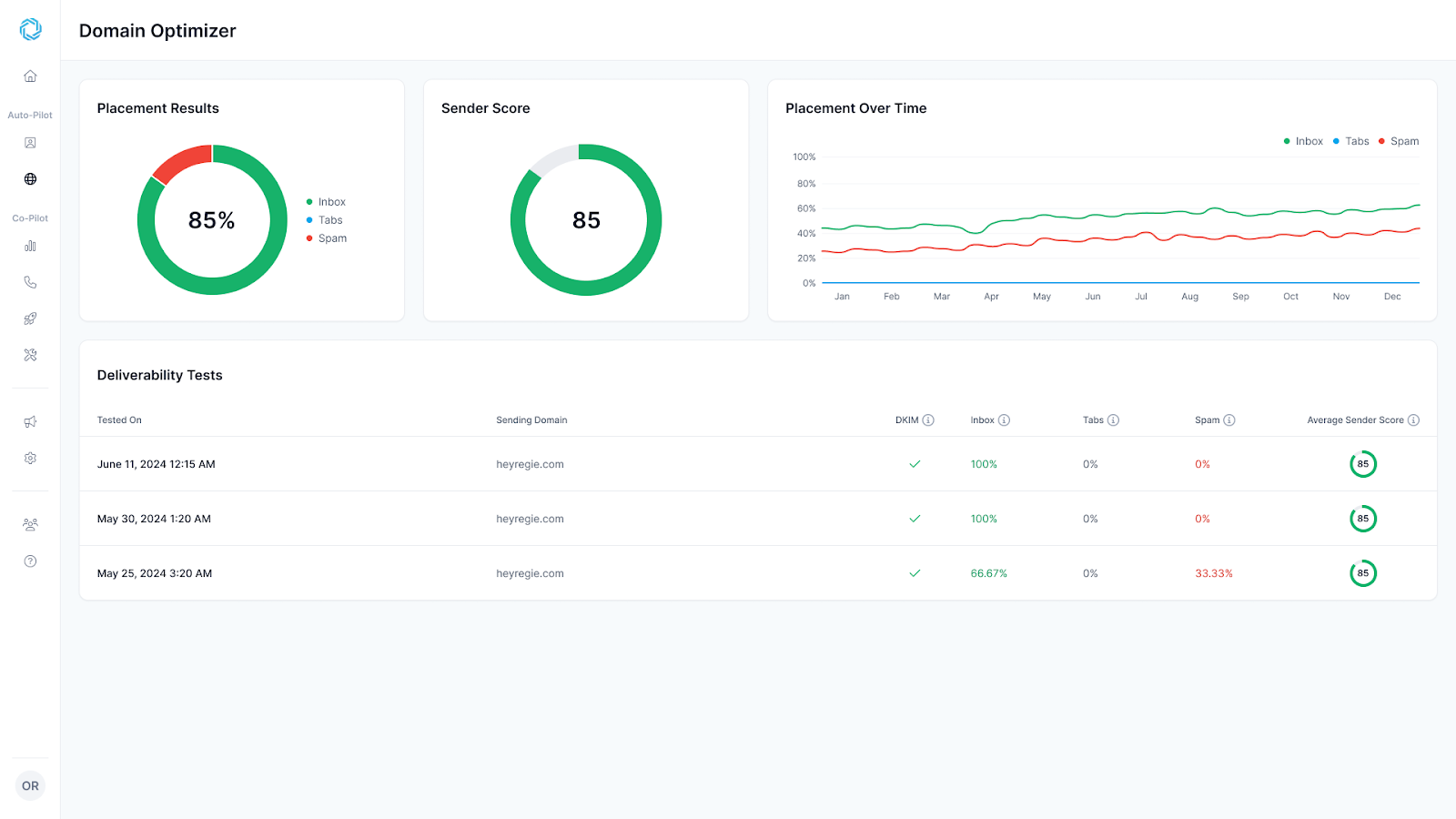Toggle Spam series in Placement Over Time legend
The height and width of the screenshot is (819, 1456).
pos(1399,141)
